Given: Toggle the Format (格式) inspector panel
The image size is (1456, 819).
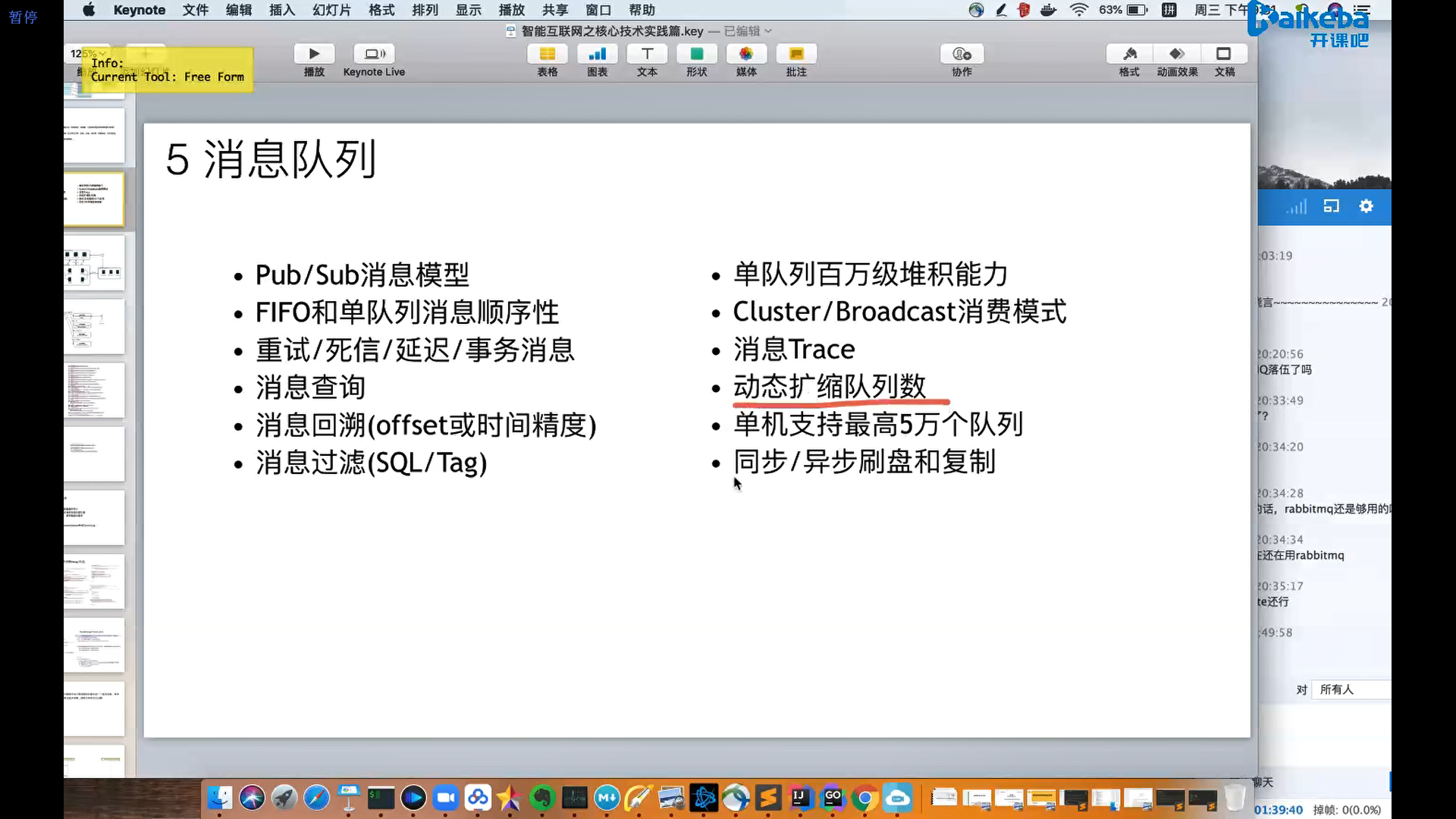Looking at the screenshot, I should point(1129,54).
